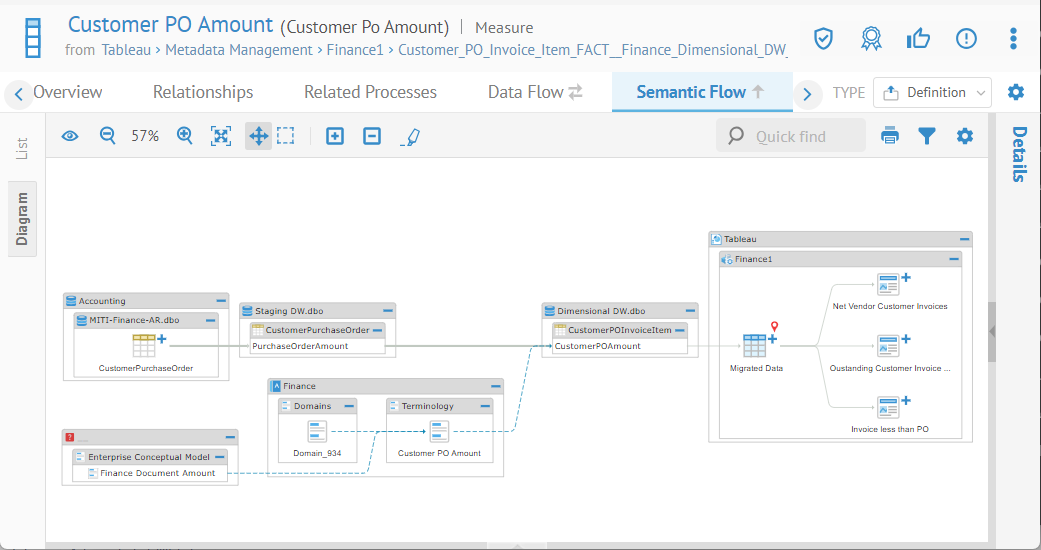The width and height of the screenshot is (1041, 550).
Task: Toggle the eye visibility icon in toolbar
Action: 70,136
